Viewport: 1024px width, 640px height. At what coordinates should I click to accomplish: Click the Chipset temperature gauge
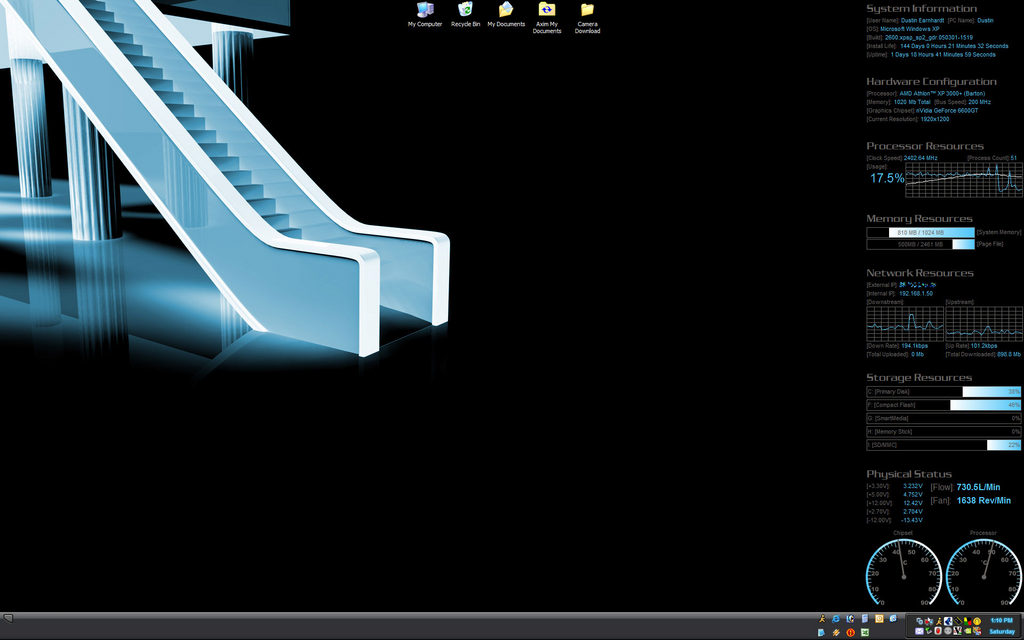tap(904, 572)
